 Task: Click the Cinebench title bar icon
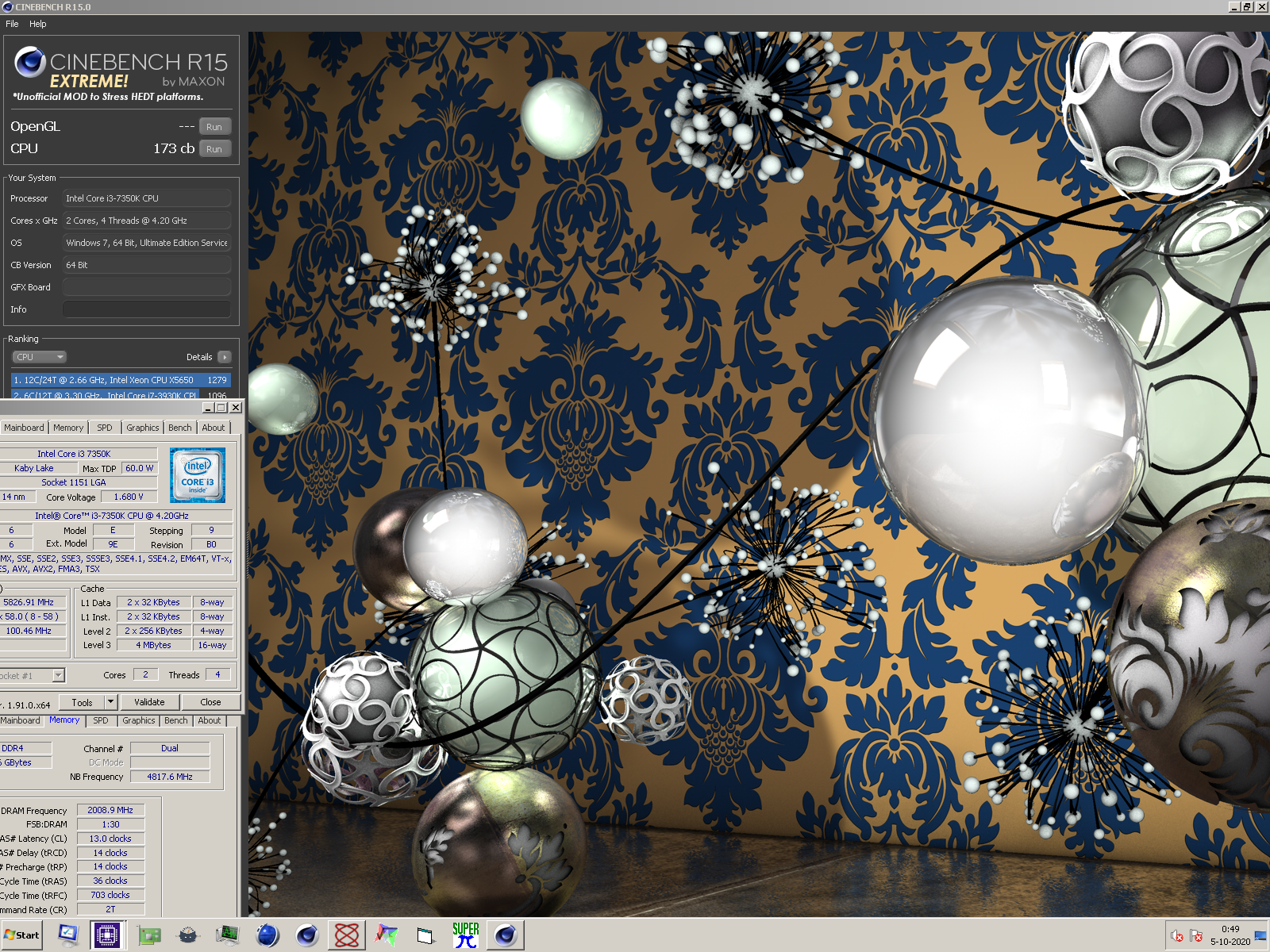[x=7, y=7]
